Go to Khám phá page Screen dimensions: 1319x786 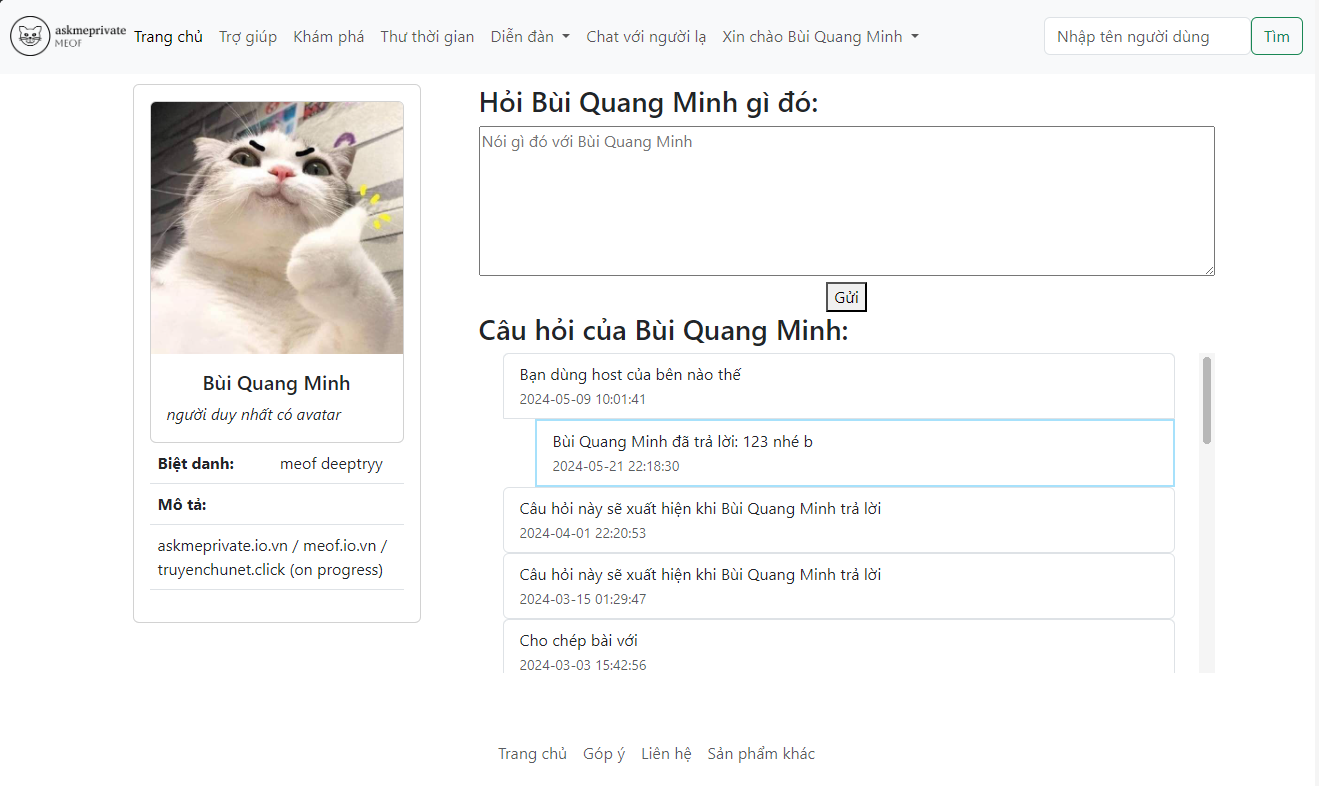(x=328, y=36)
